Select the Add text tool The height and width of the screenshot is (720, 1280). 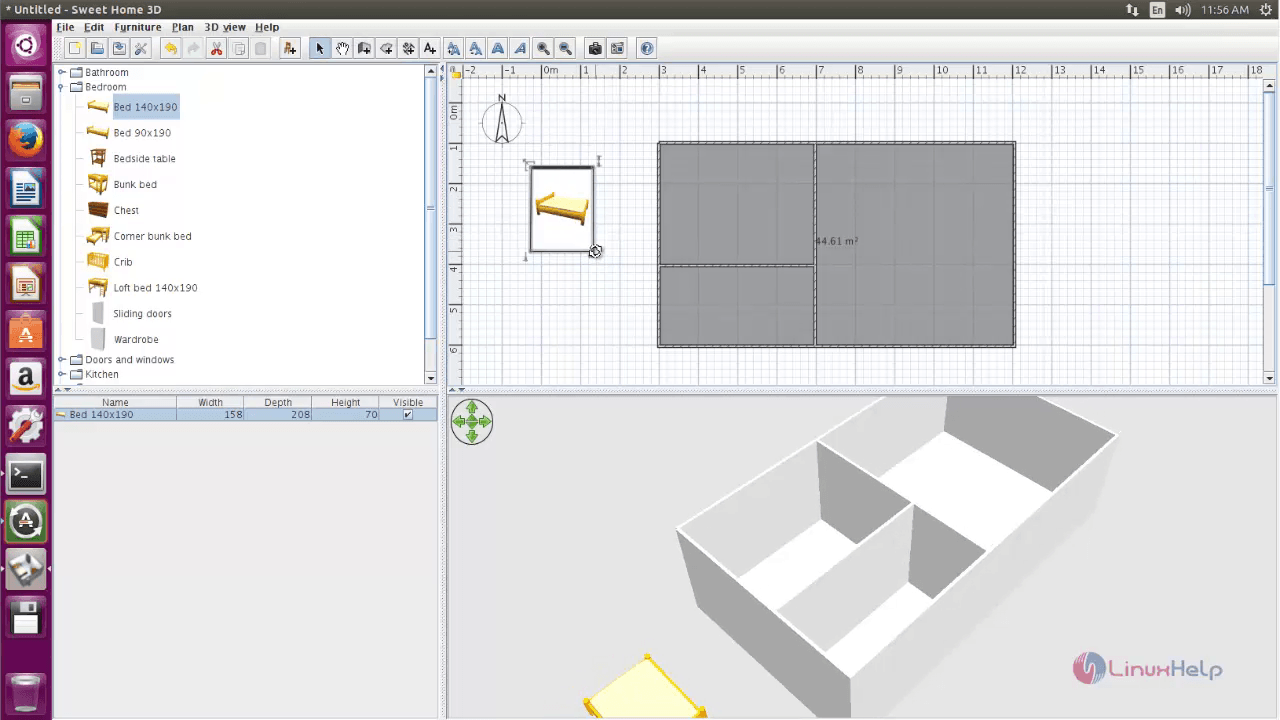(430, 48)
